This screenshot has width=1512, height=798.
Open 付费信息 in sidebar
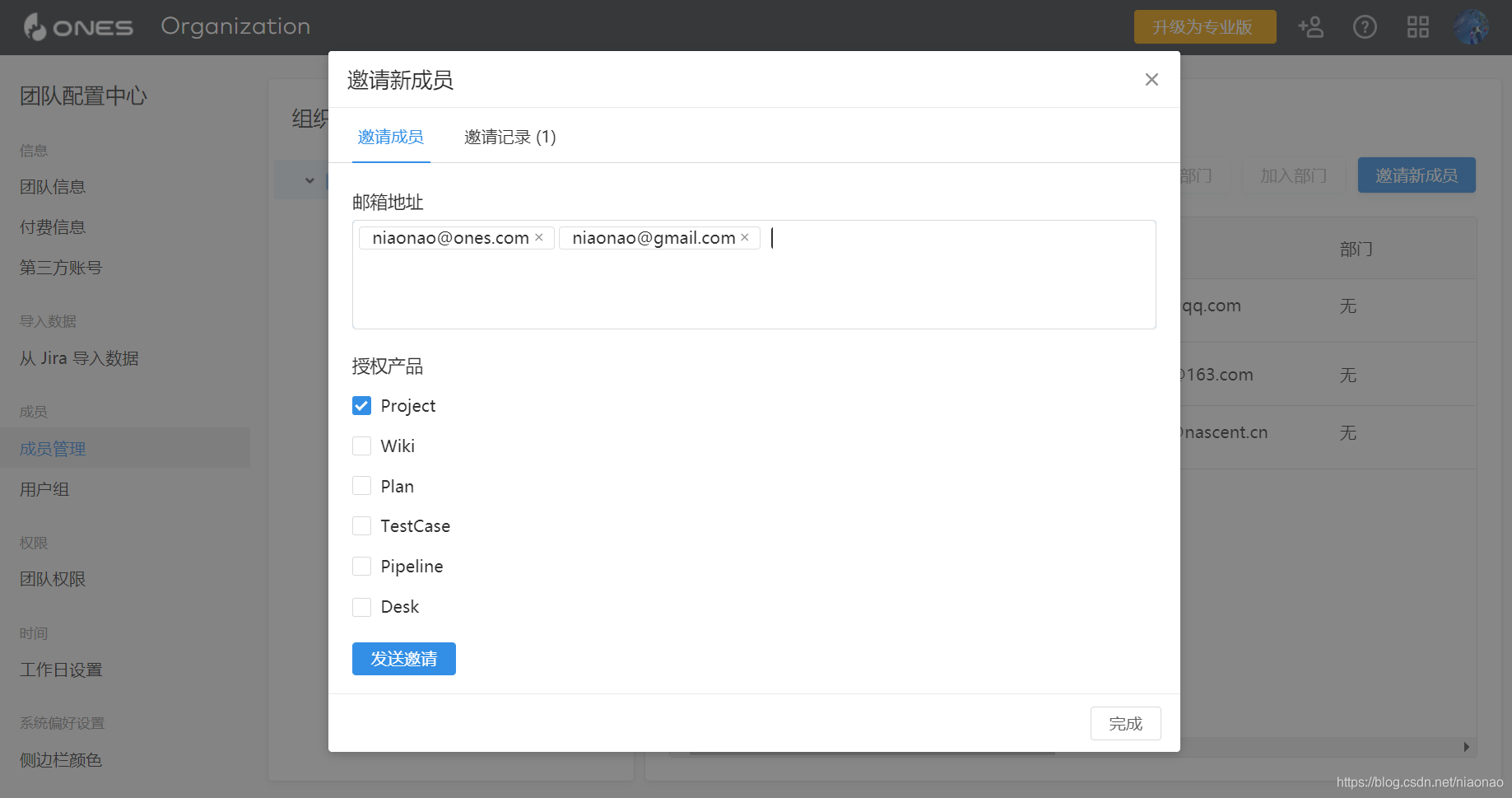pyautogui.click(x=53, y=227)
